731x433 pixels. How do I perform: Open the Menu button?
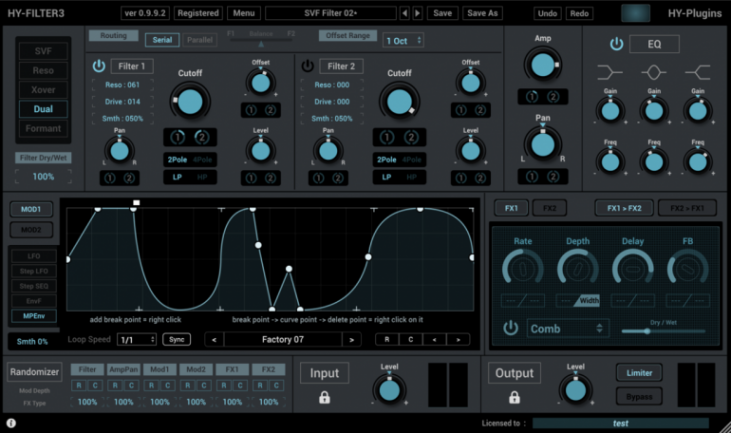pos(244,13)
